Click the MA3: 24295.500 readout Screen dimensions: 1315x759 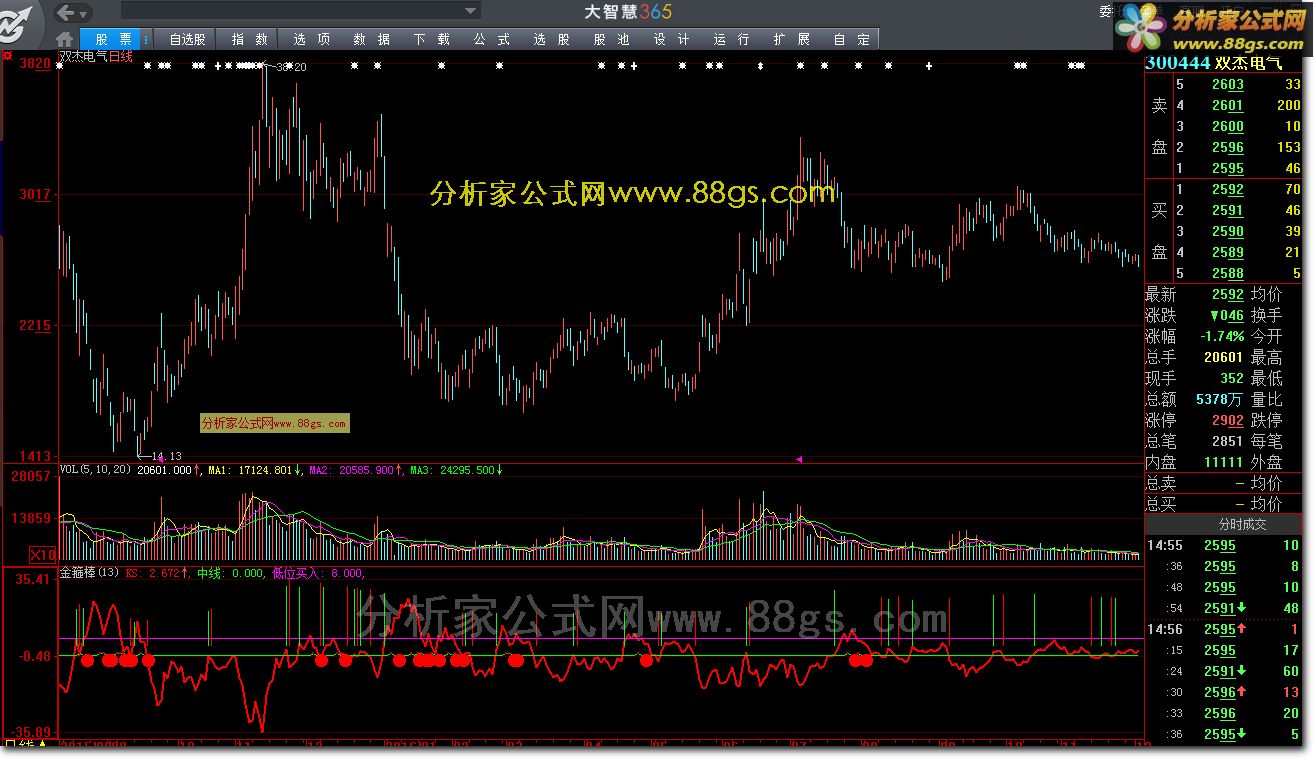coord(455,469)
